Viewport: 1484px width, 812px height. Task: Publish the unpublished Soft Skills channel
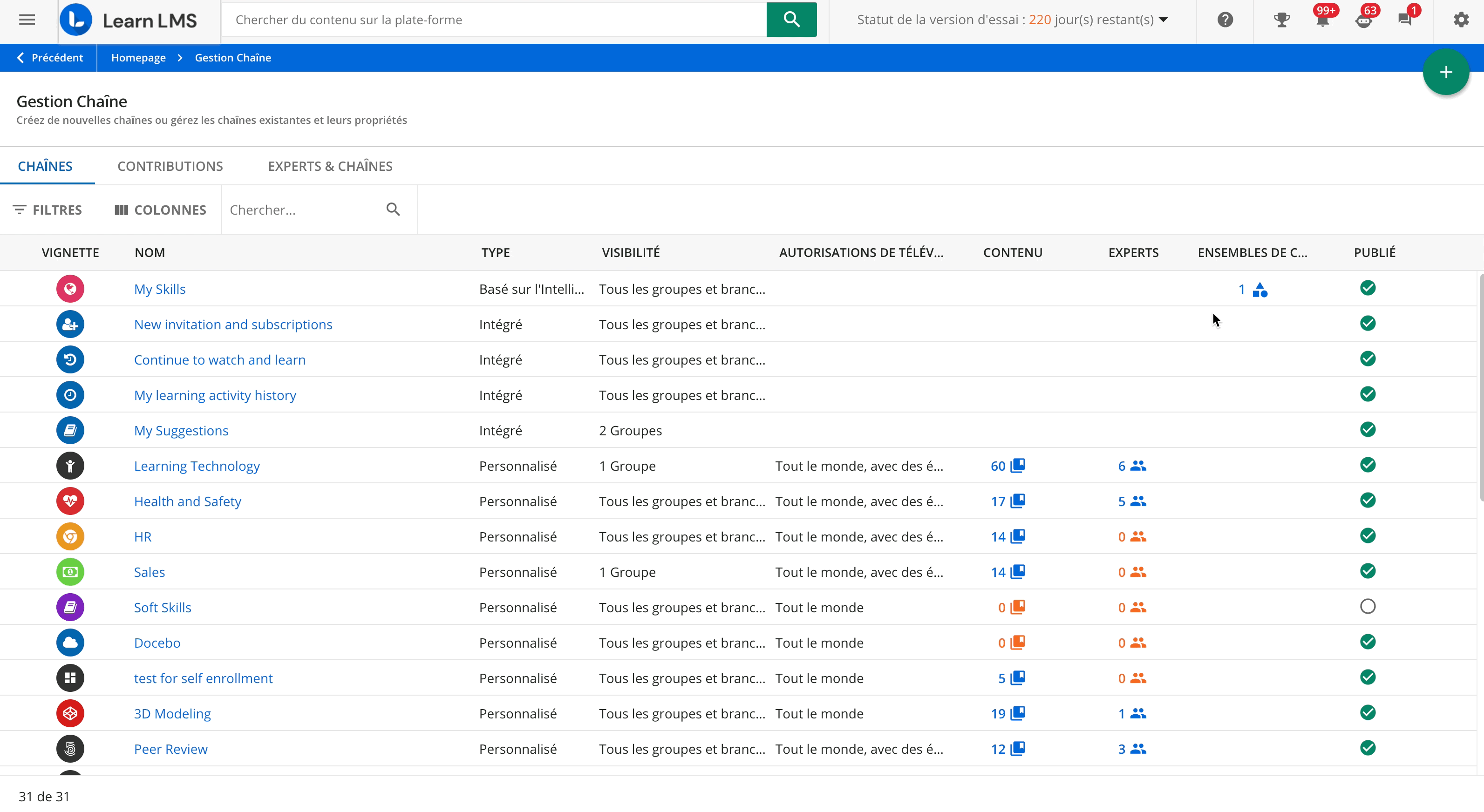(x=1368, y=606)
